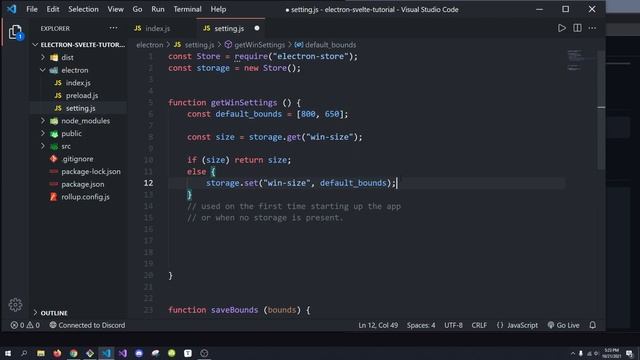Viewport: 640px width, 360px height.
Task: Open Windows taskbar search
Action: [x=24, y=353]
